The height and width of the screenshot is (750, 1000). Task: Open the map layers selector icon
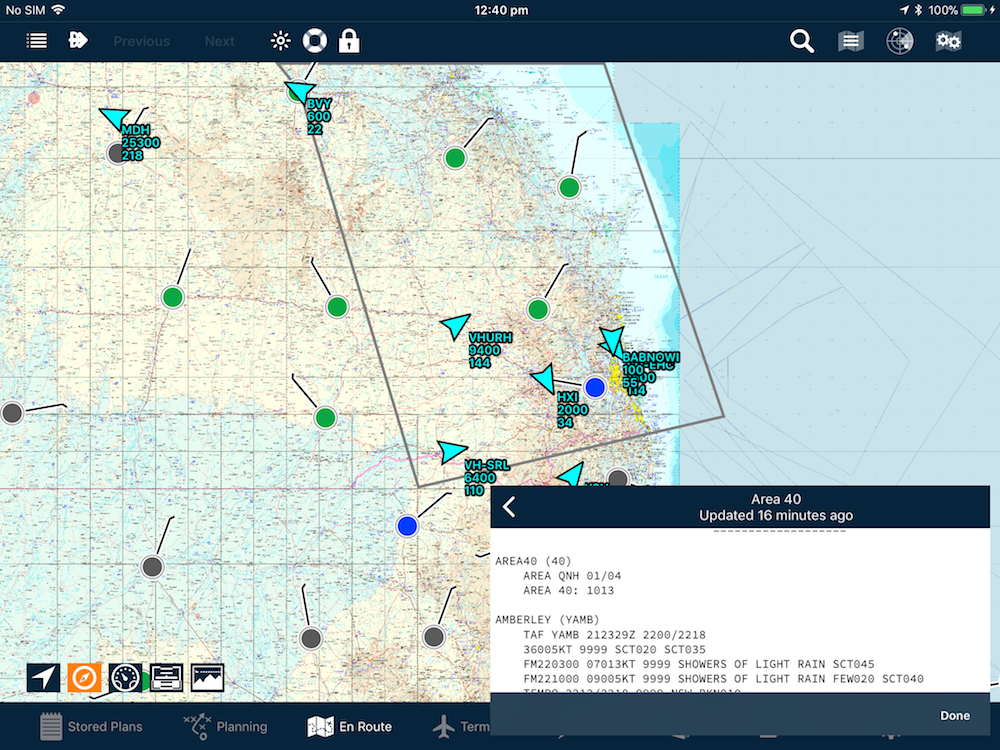coord(850,41)
